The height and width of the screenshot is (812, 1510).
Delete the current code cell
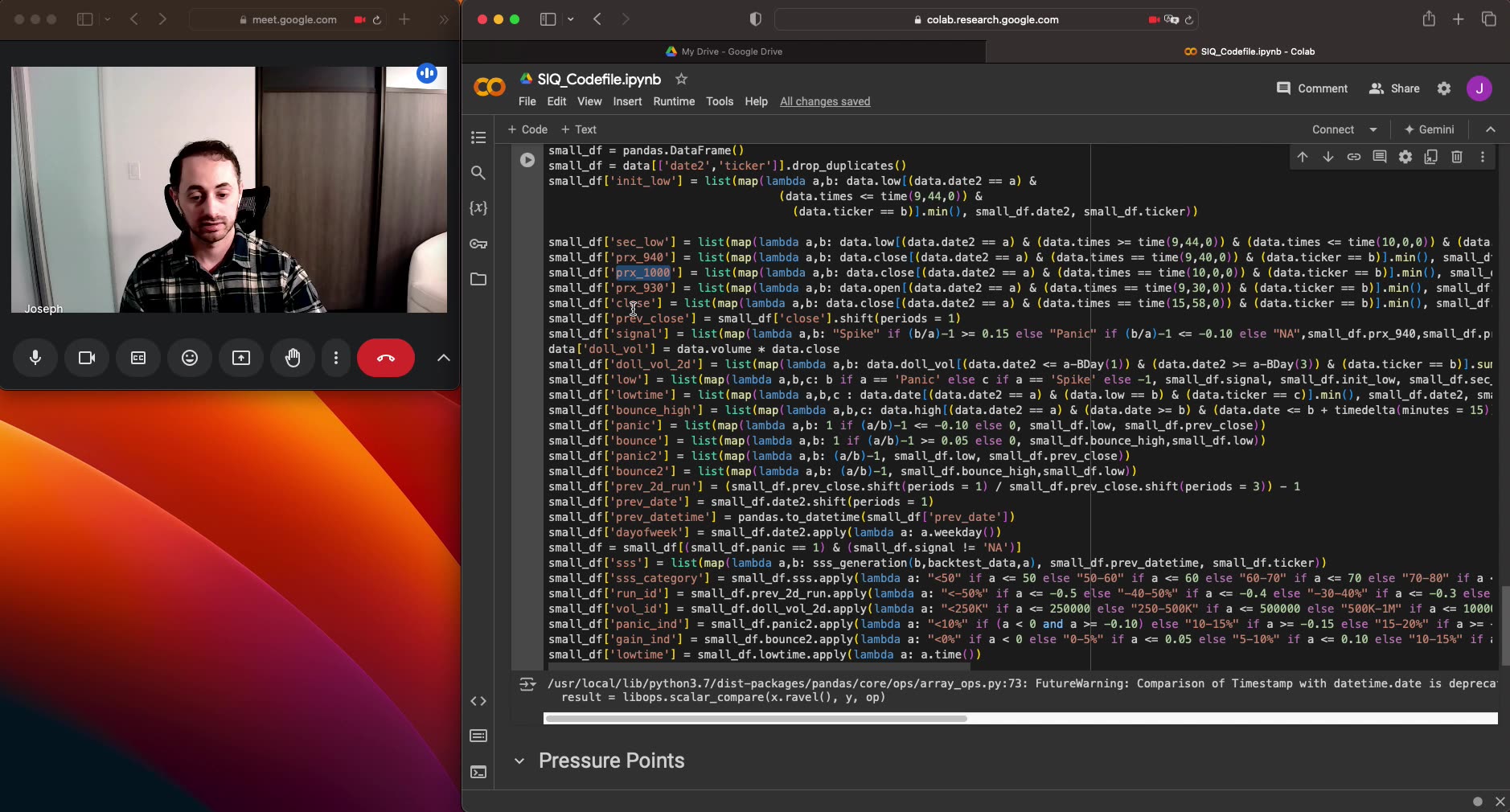[x=1456, y=158]
